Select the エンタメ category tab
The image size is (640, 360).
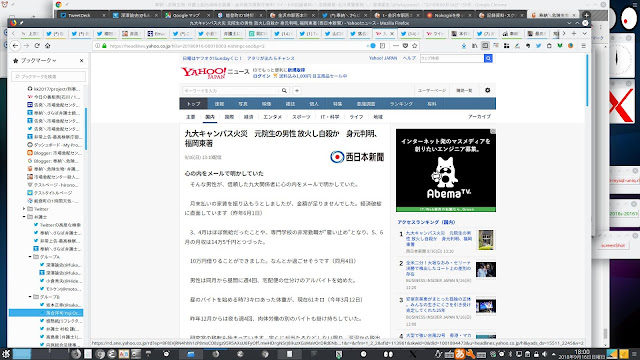(273, 117)
